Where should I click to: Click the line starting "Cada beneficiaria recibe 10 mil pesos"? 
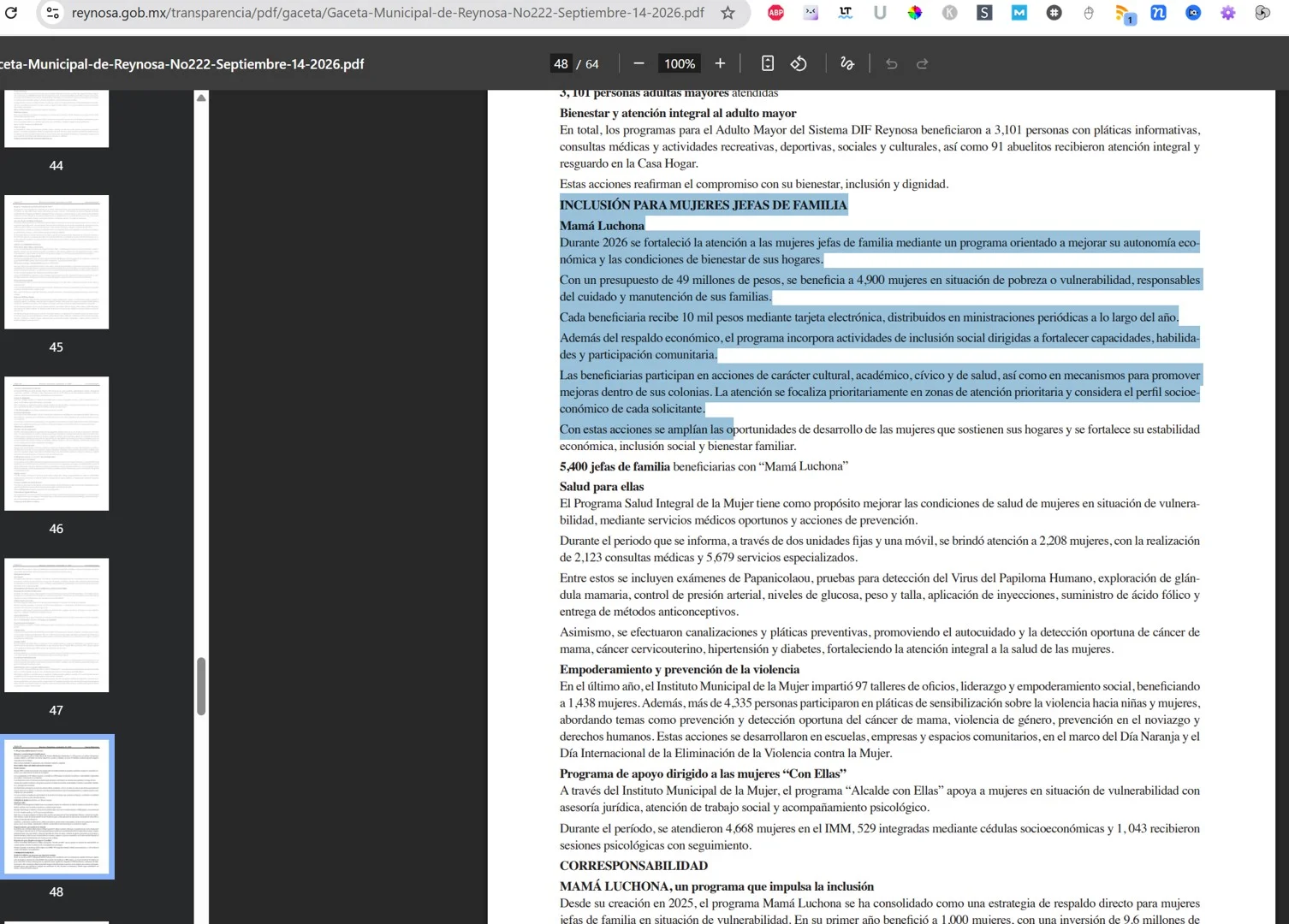869,317
